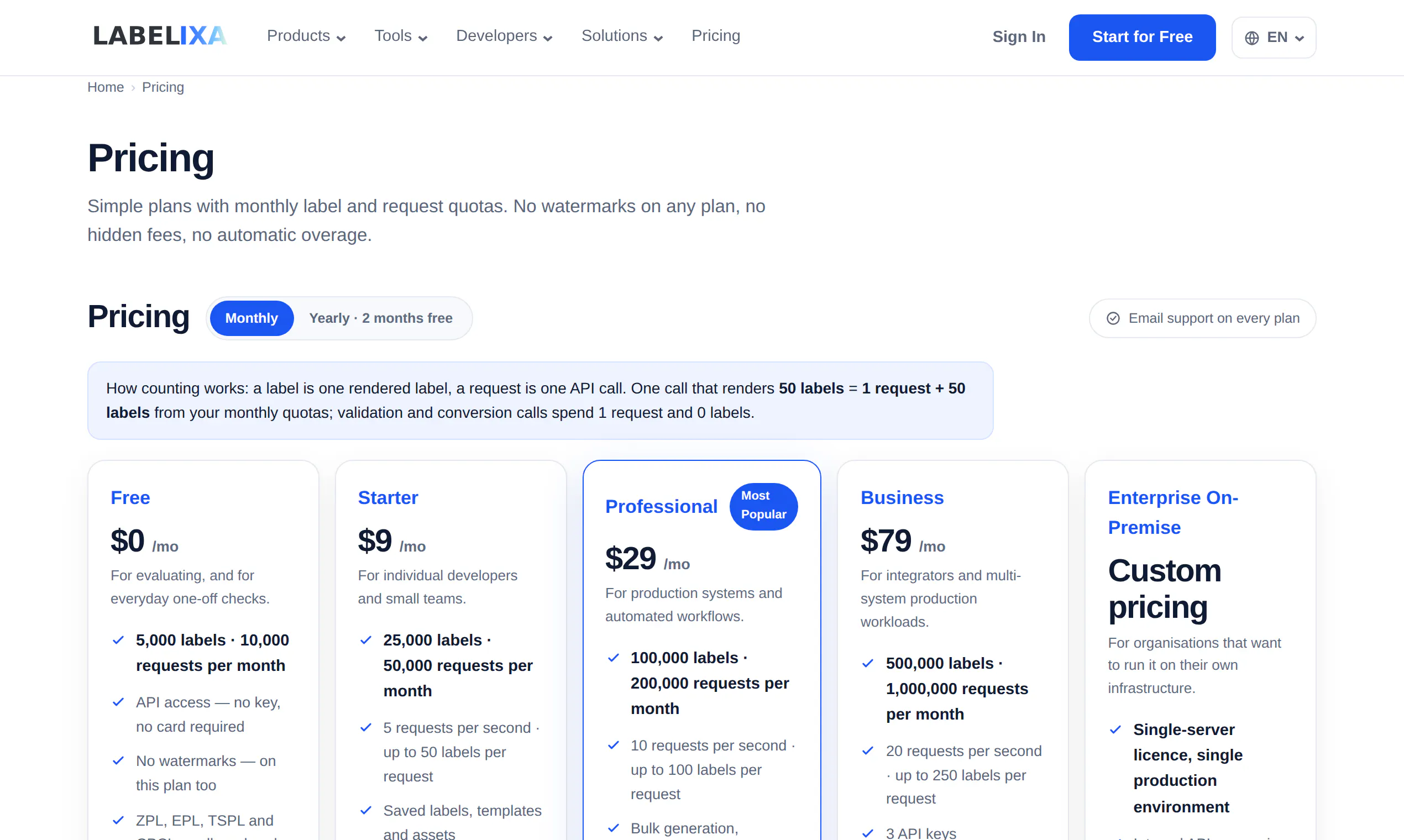Click the Starter plan title
The height and width of the screenshot is (840, 1404).
(x=388, y=498)
